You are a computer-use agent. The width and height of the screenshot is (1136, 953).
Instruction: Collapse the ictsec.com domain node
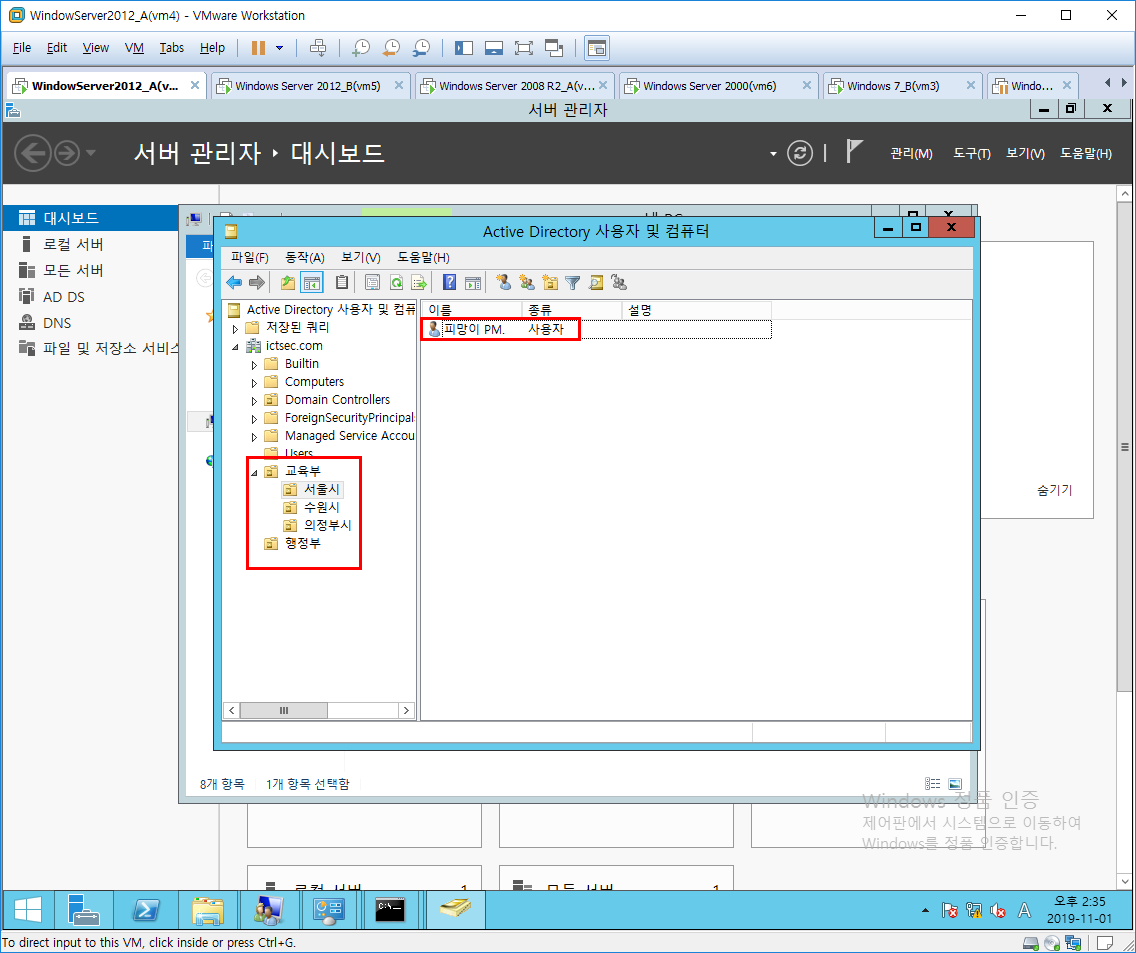pos(235,346)
